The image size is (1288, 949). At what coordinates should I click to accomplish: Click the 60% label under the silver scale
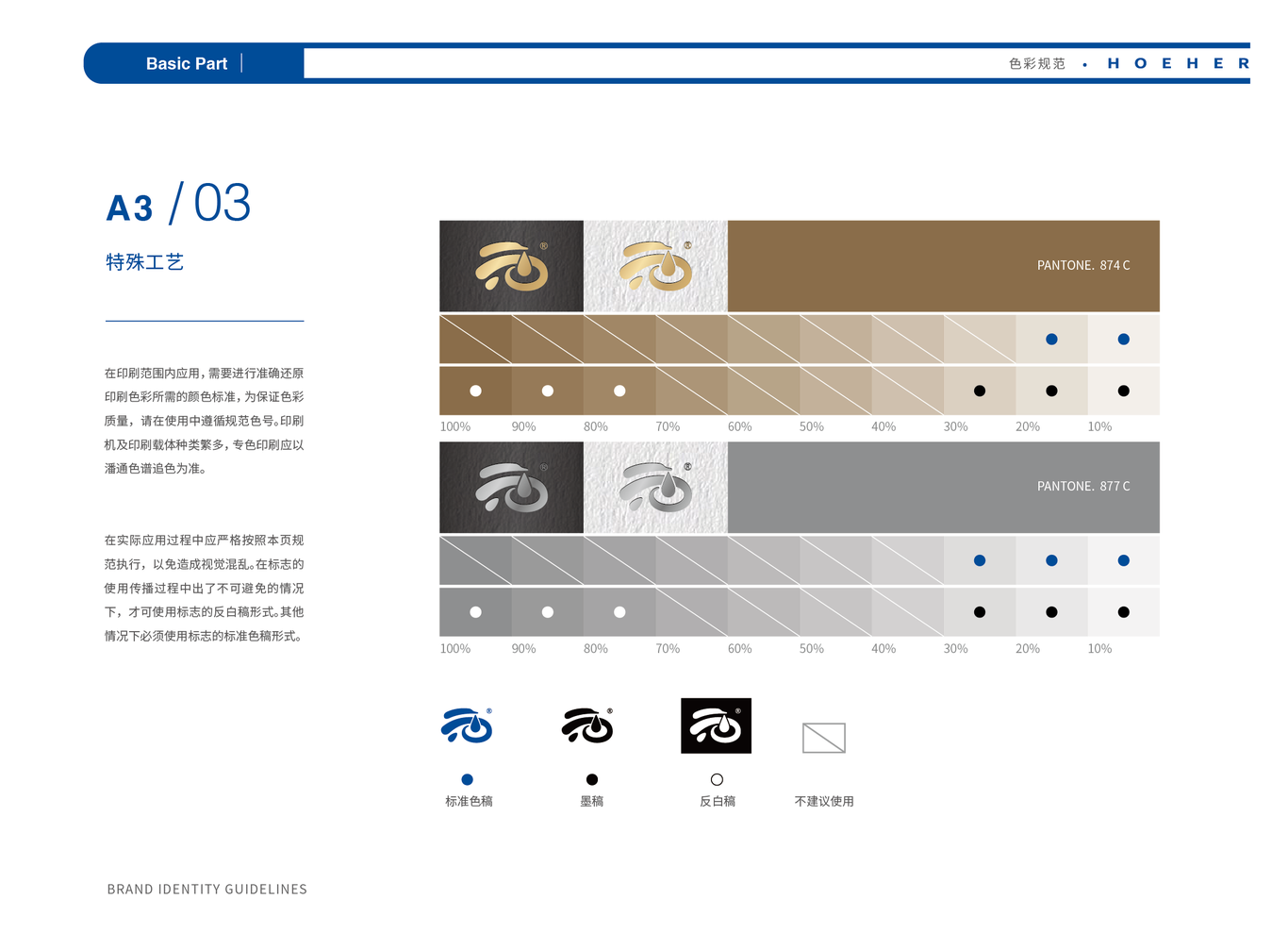click(740, 649)
